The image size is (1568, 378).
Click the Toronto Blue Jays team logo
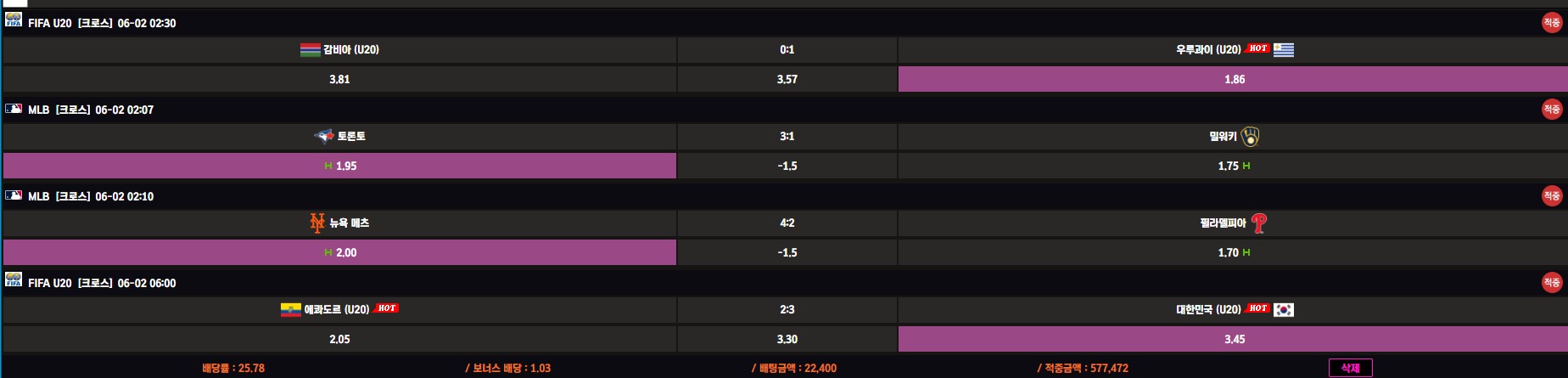pos(324,136)
